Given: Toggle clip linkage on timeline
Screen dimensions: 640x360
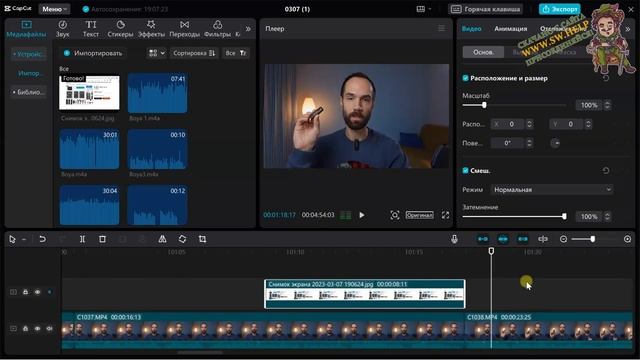Looking at the screenshot, I should click(523, 239).
